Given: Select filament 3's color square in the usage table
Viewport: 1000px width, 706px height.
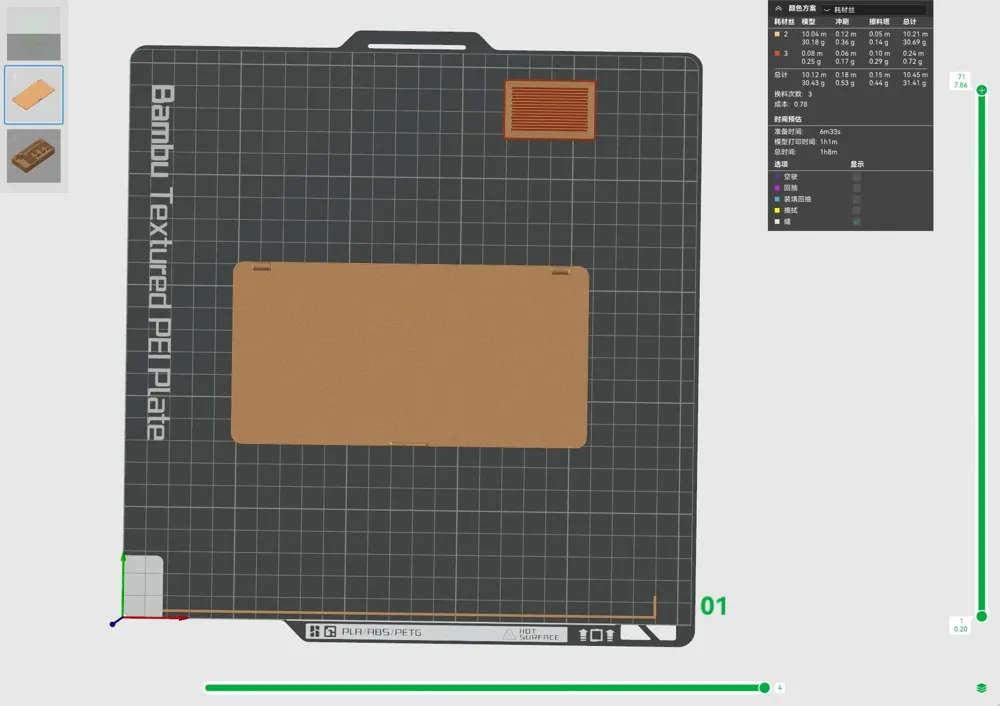Looking at the screenshot, I should pos(776,53).
